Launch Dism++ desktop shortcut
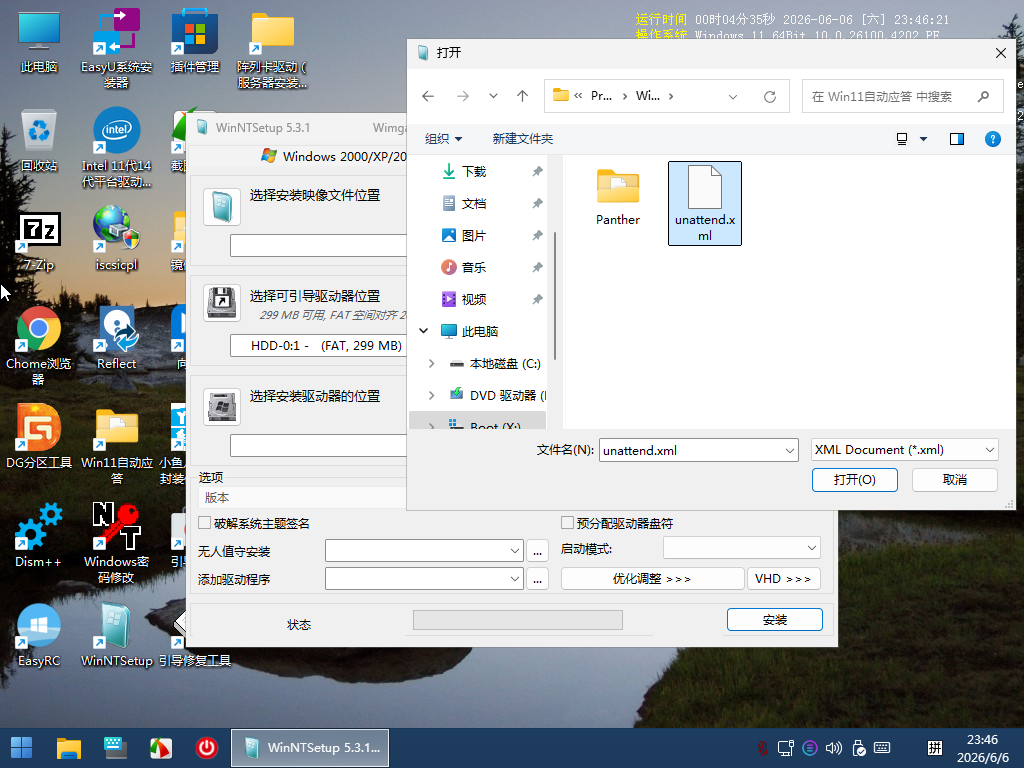This screenshot has width=1024, height=768. [x=39, y=536]
